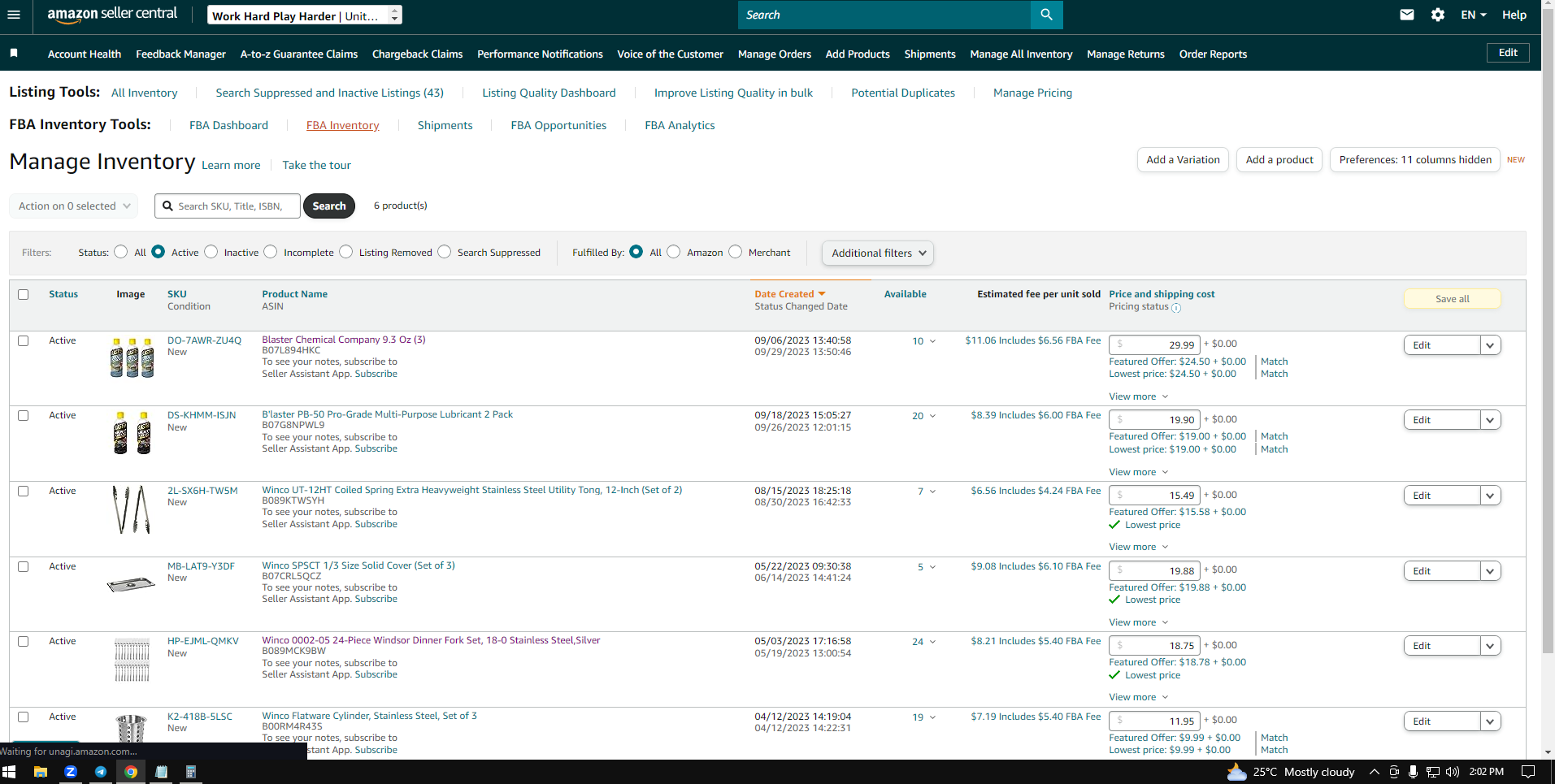Select checkbox for SKU MB-LAT9-Y3DF row
The image size is (1555, 784).
[x=23, y=567]
